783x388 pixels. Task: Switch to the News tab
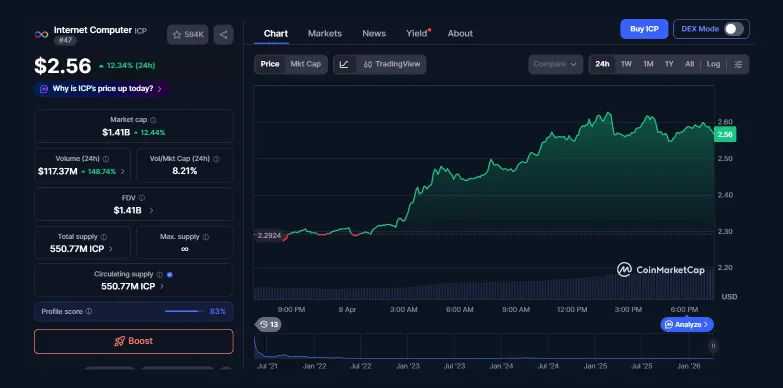(x=374, y=33)
